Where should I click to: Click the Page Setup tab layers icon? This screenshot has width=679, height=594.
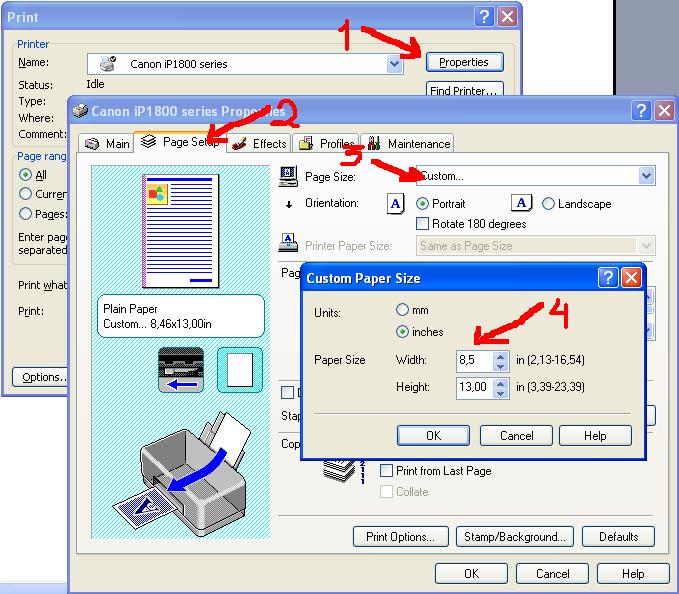149,141
